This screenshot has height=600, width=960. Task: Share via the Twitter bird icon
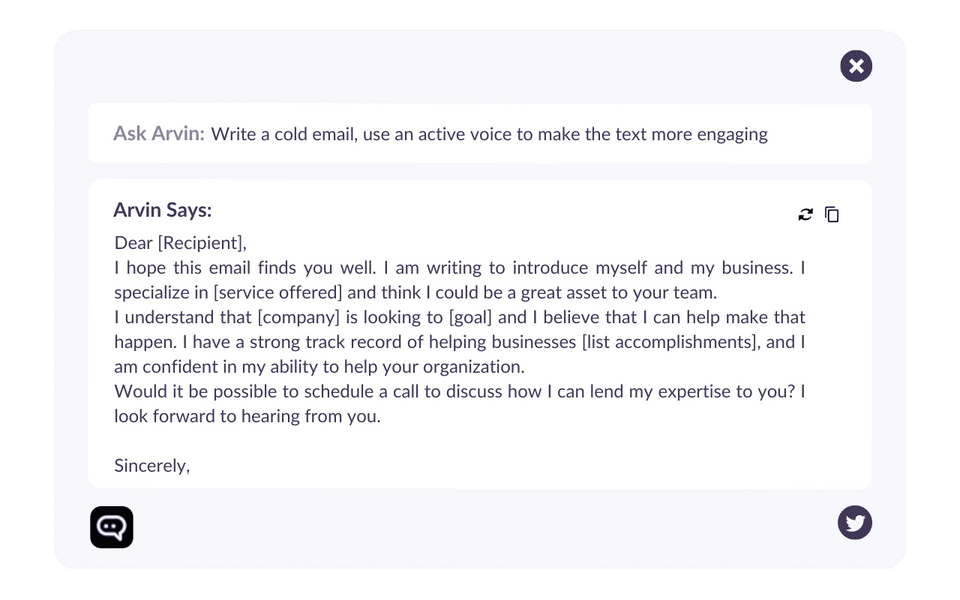point(855,522)
